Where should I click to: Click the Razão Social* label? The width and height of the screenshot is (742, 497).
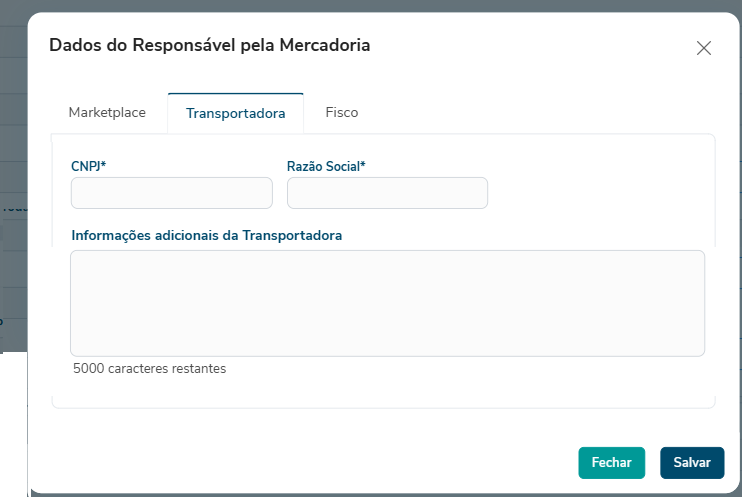(x=326, y=166)
